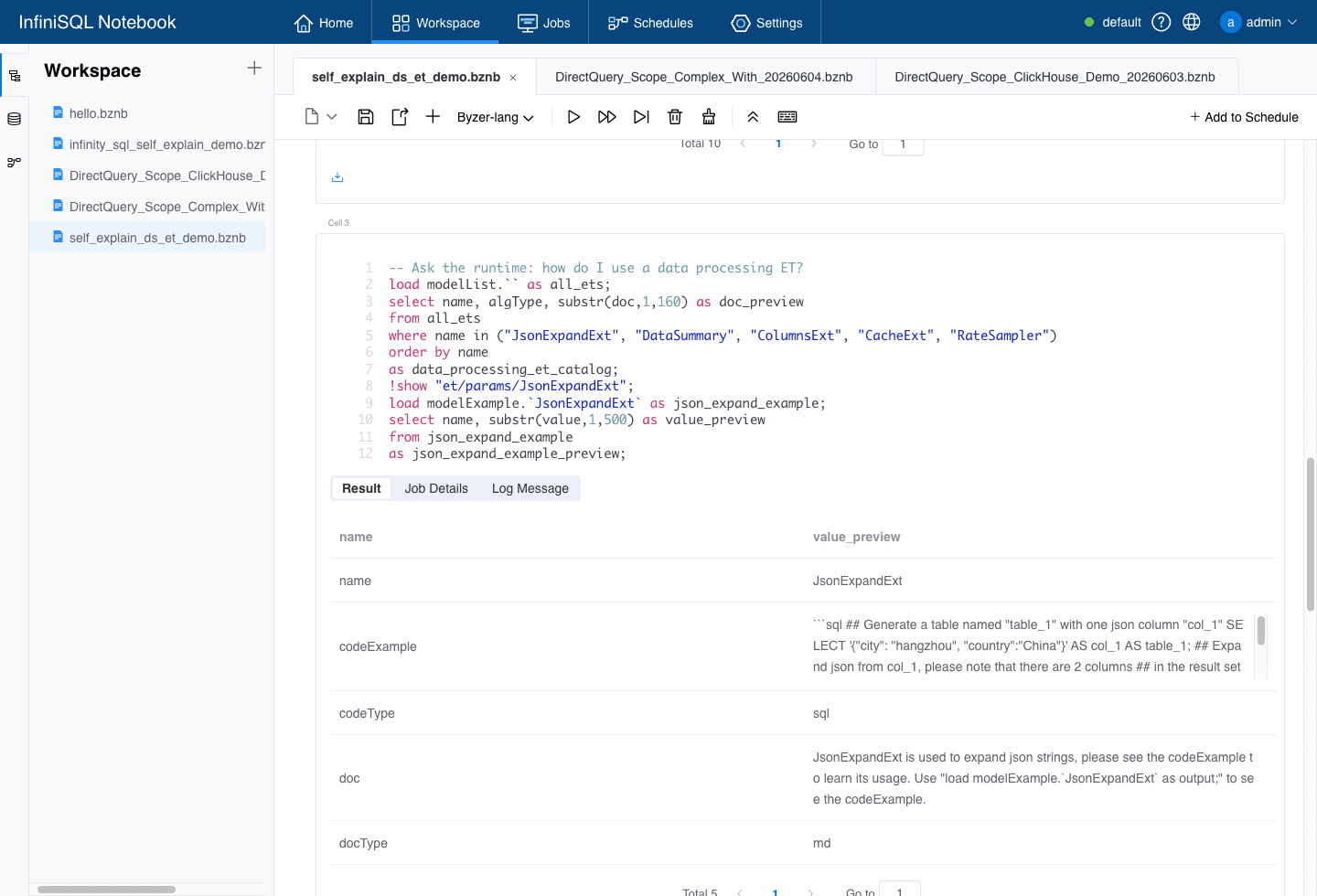Viewport: 1317px width, 896px height.
Task: Click the md value cell
Action: [x=821, y=843]
